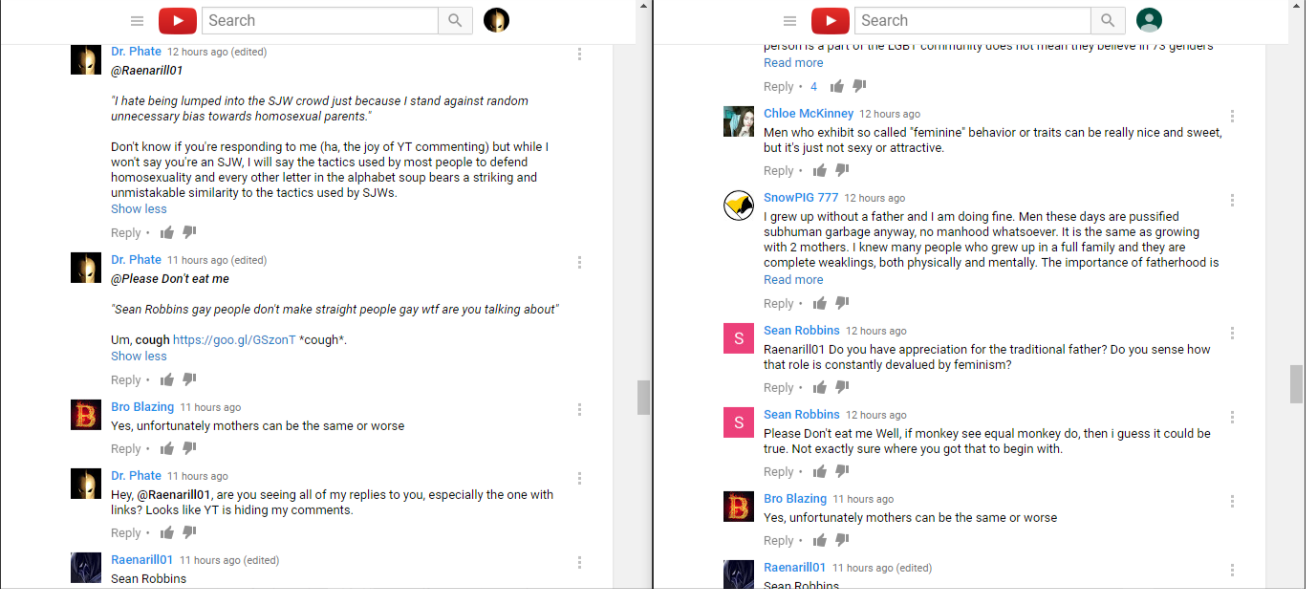The width and height of the screenshot is (1306, 589).
Task: Focus the Search field in left window
Action: click(320, 21)
